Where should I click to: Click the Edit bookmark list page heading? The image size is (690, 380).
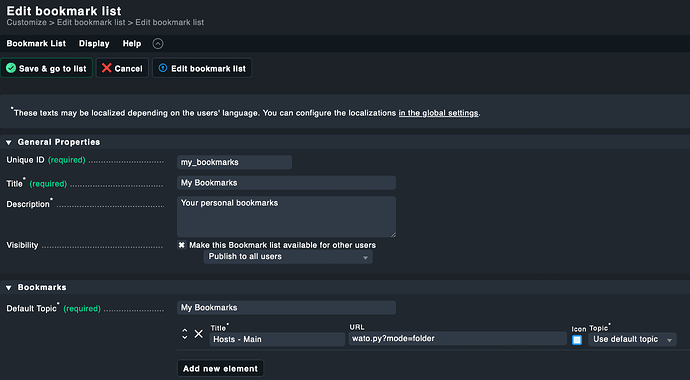click(x=64, y=11)
